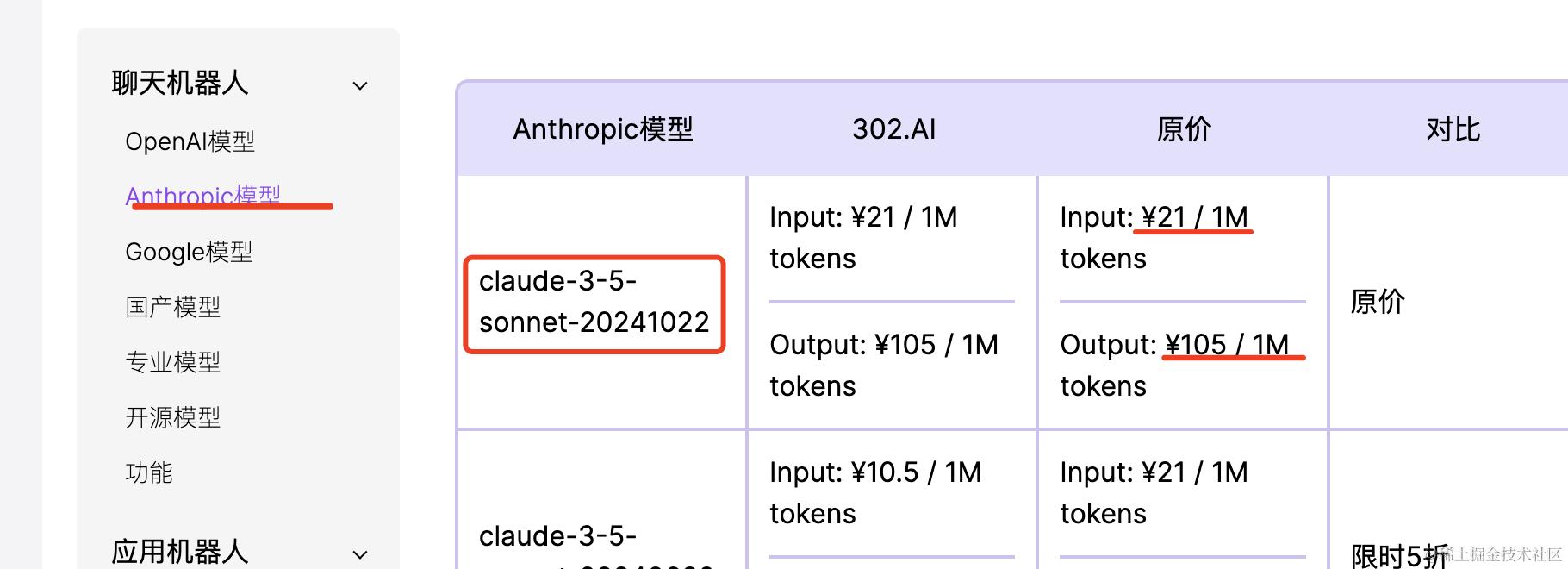Click the 302.AI column header
This screenshot has height=569, width=1568.
(893, 129)
